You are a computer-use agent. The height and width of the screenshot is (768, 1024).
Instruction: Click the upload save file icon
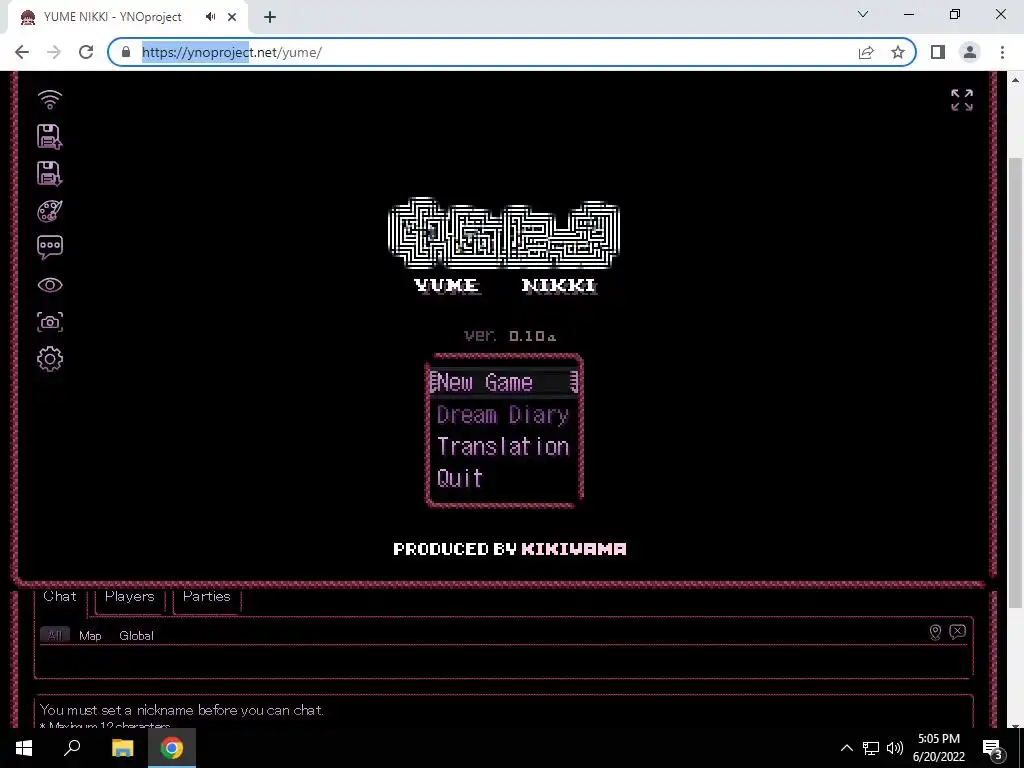coord(50,136)
